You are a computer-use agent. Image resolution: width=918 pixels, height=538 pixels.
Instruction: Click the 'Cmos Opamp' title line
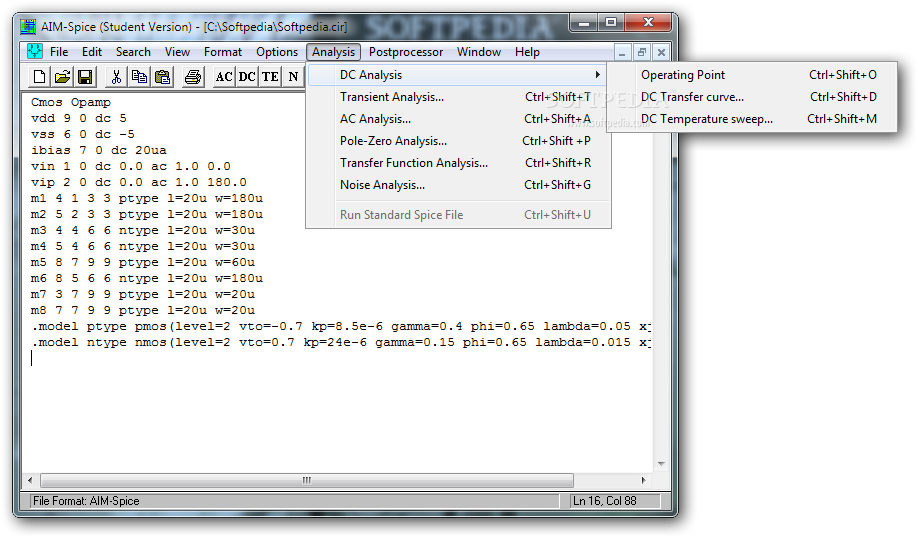click(x=71, y=102)
